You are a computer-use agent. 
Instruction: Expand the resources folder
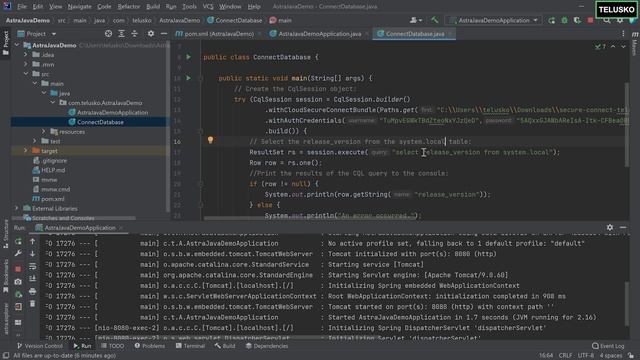coord(44,131)
